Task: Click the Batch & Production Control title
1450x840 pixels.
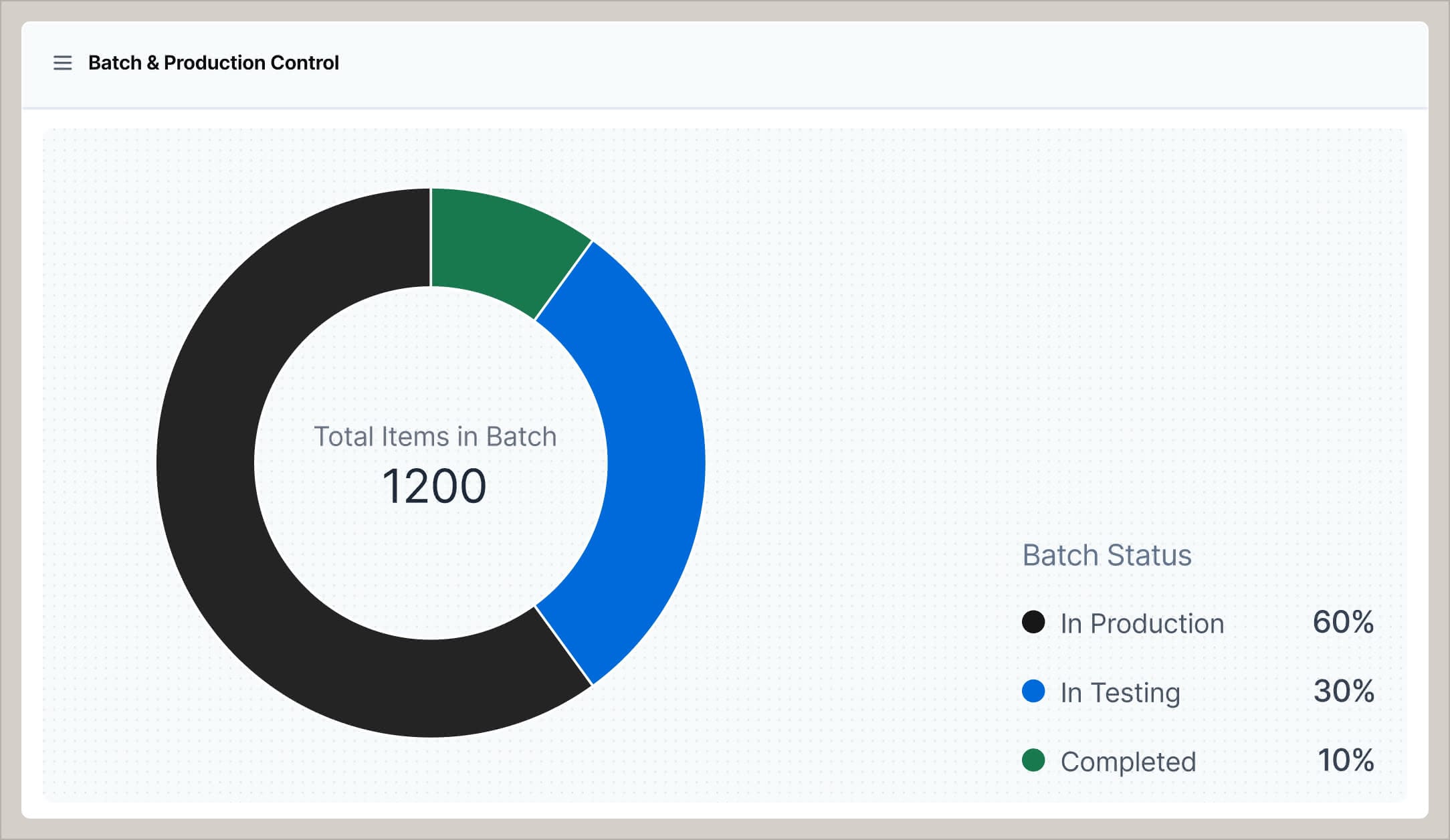Action: tap(213, 62)
